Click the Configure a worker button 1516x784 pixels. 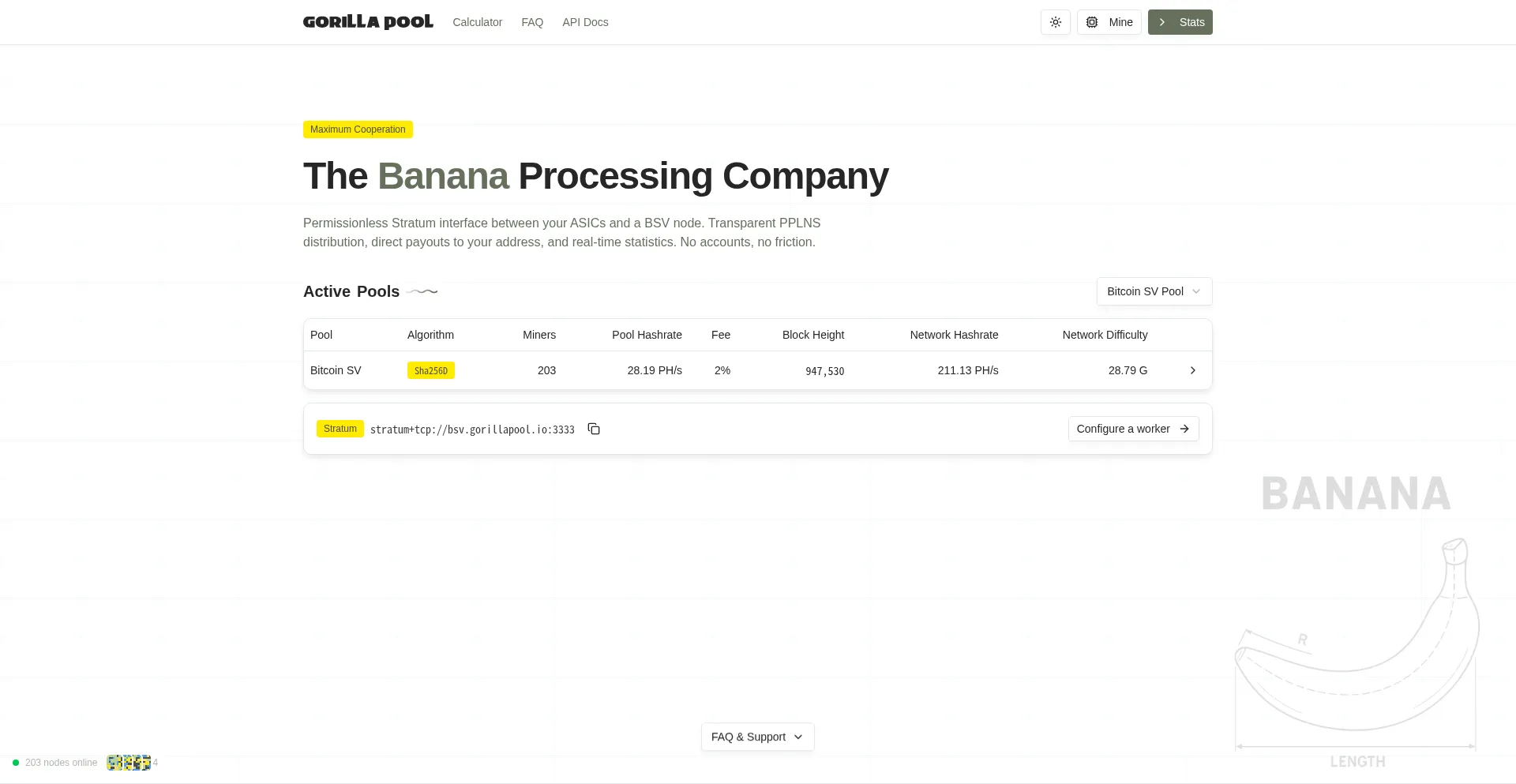click(x=1133, y=429)
